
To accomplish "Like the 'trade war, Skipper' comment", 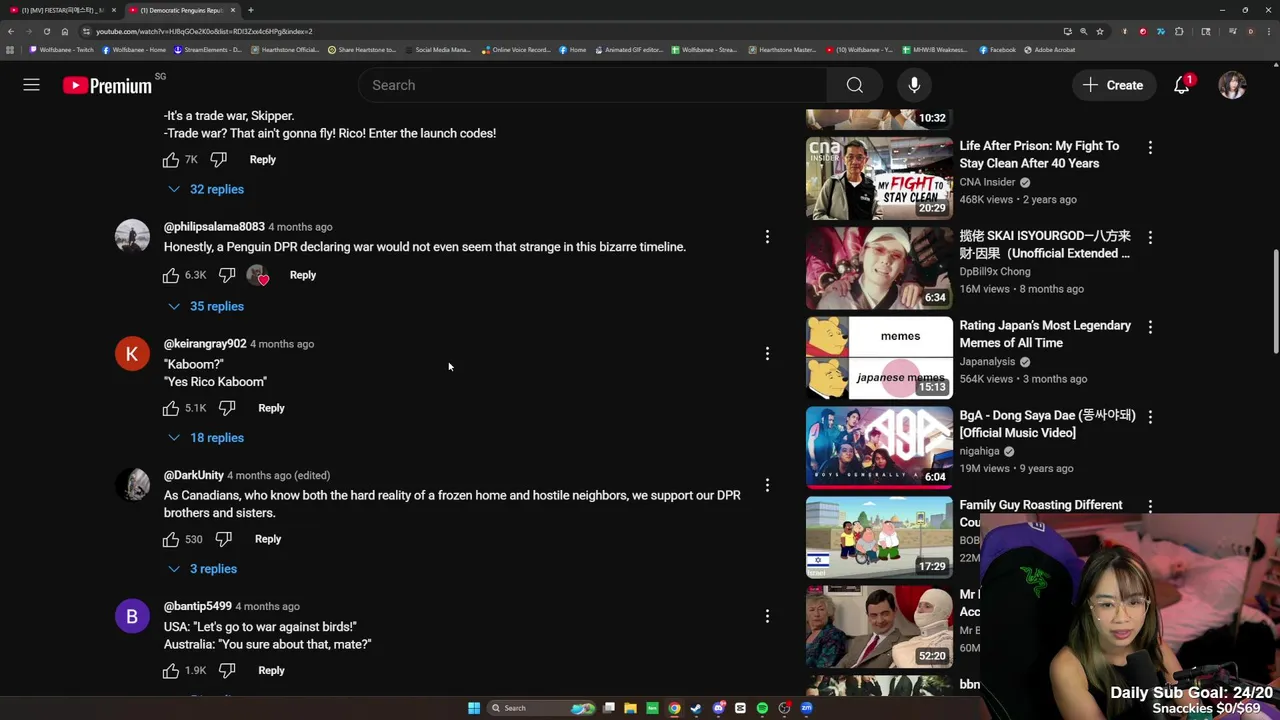I will [x=171, y=159].
